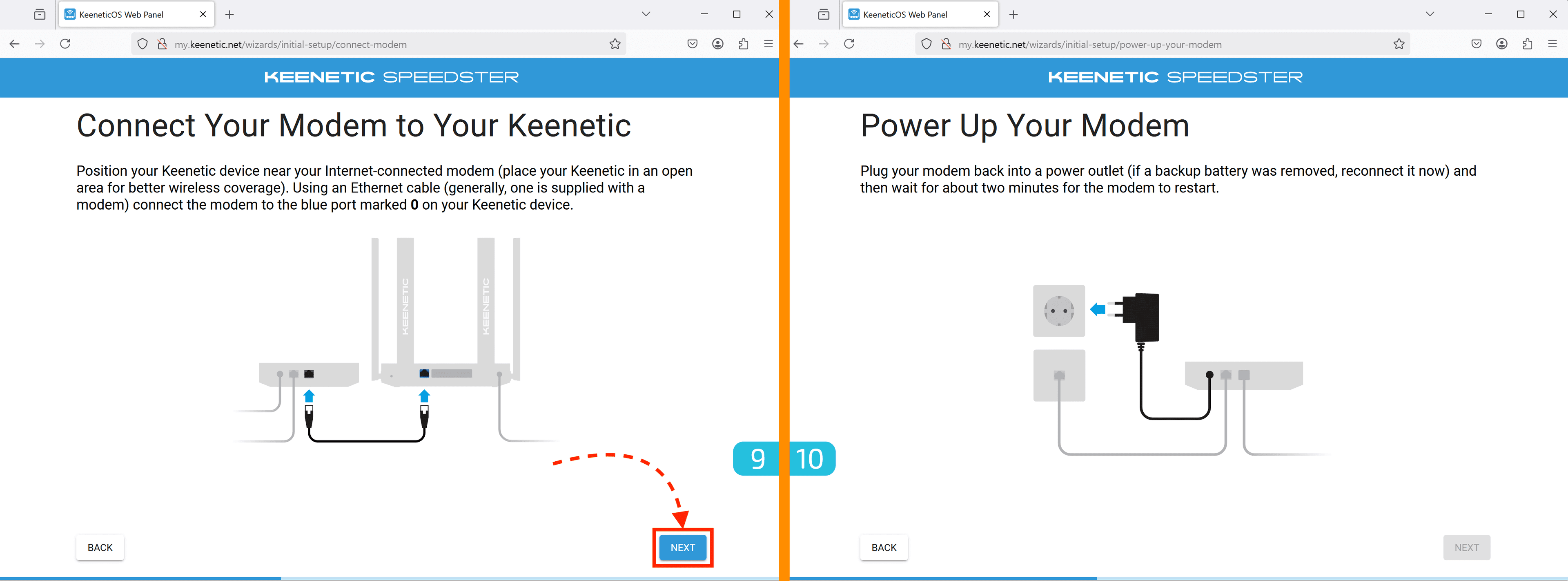Expand the list-all-tabs chevron in left browser

[646, 14]
